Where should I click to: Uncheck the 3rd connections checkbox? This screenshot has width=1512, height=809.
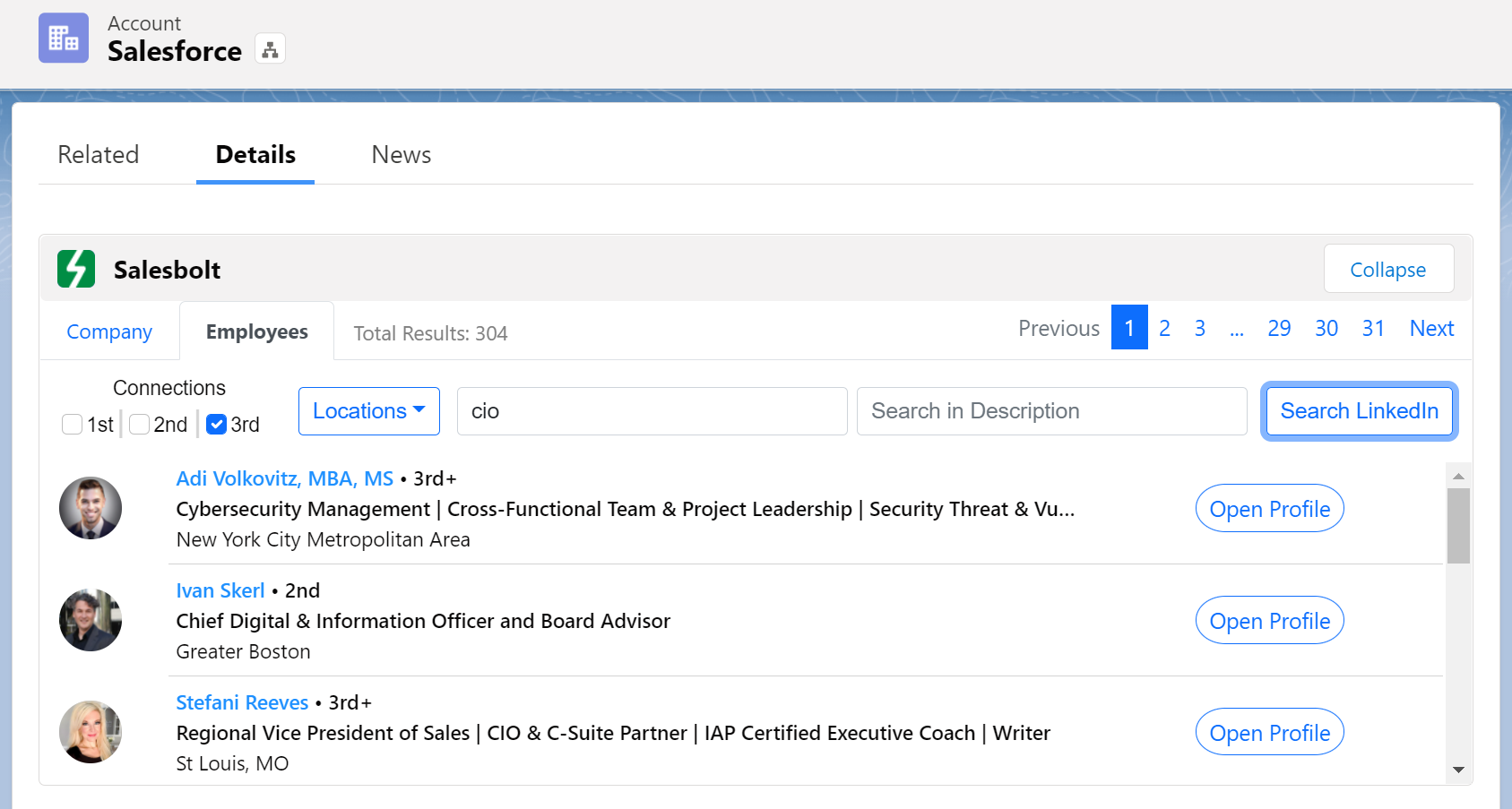click(x=216, y=424)
